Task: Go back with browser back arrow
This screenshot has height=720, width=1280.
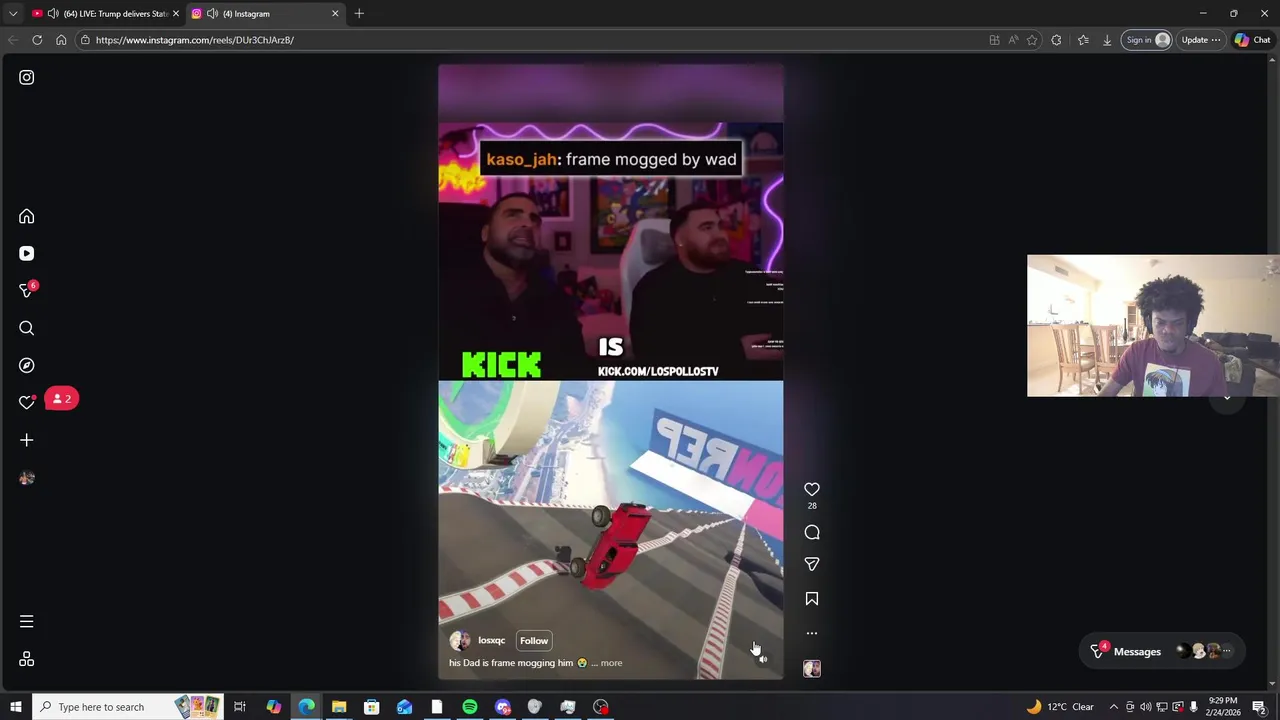Action: click(13, 40)
